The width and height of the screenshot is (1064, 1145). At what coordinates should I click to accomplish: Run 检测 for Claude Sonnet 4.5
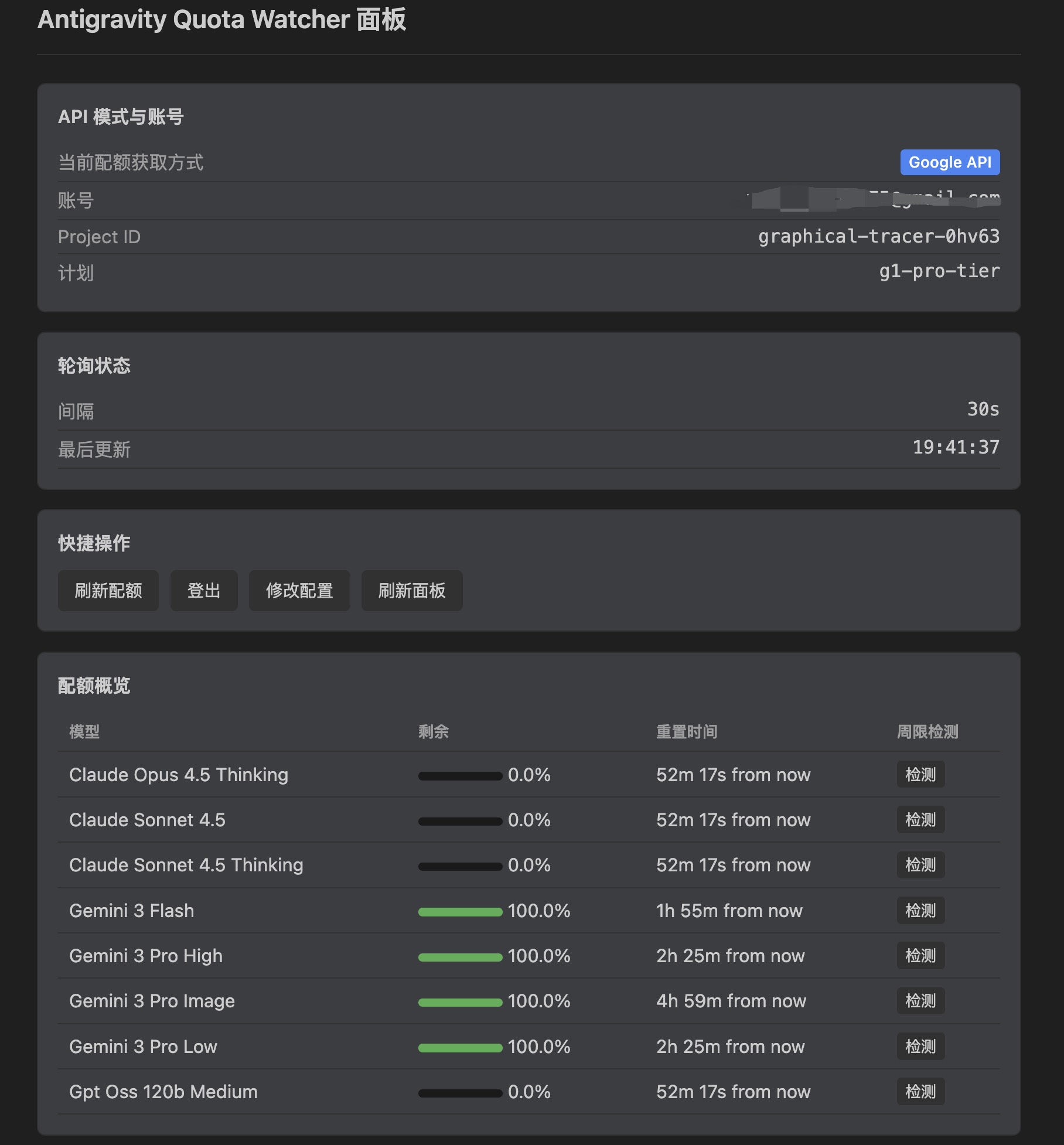(920, 820)
